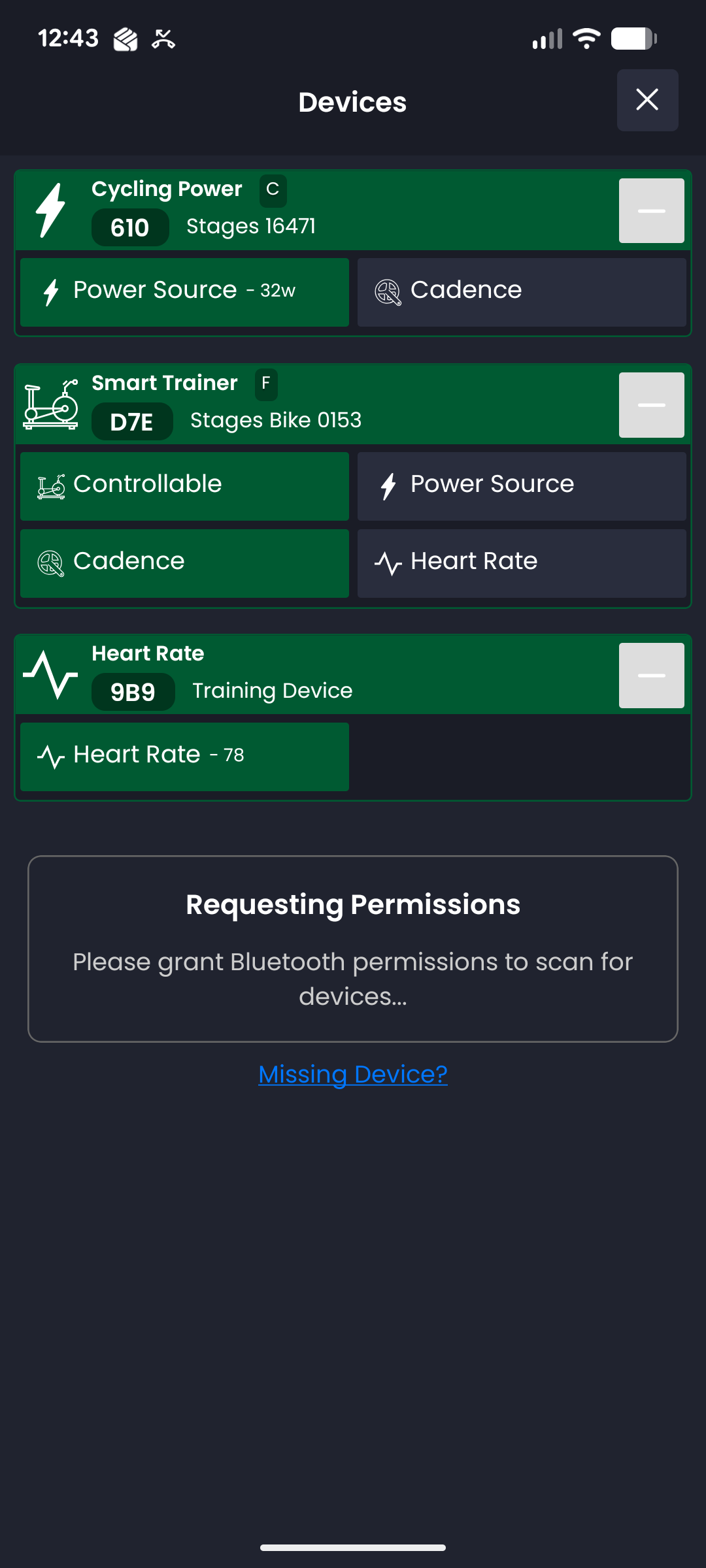Remove the Smart Trainer Stages Bike device
706x1568 pixels.
coord(651,405)
